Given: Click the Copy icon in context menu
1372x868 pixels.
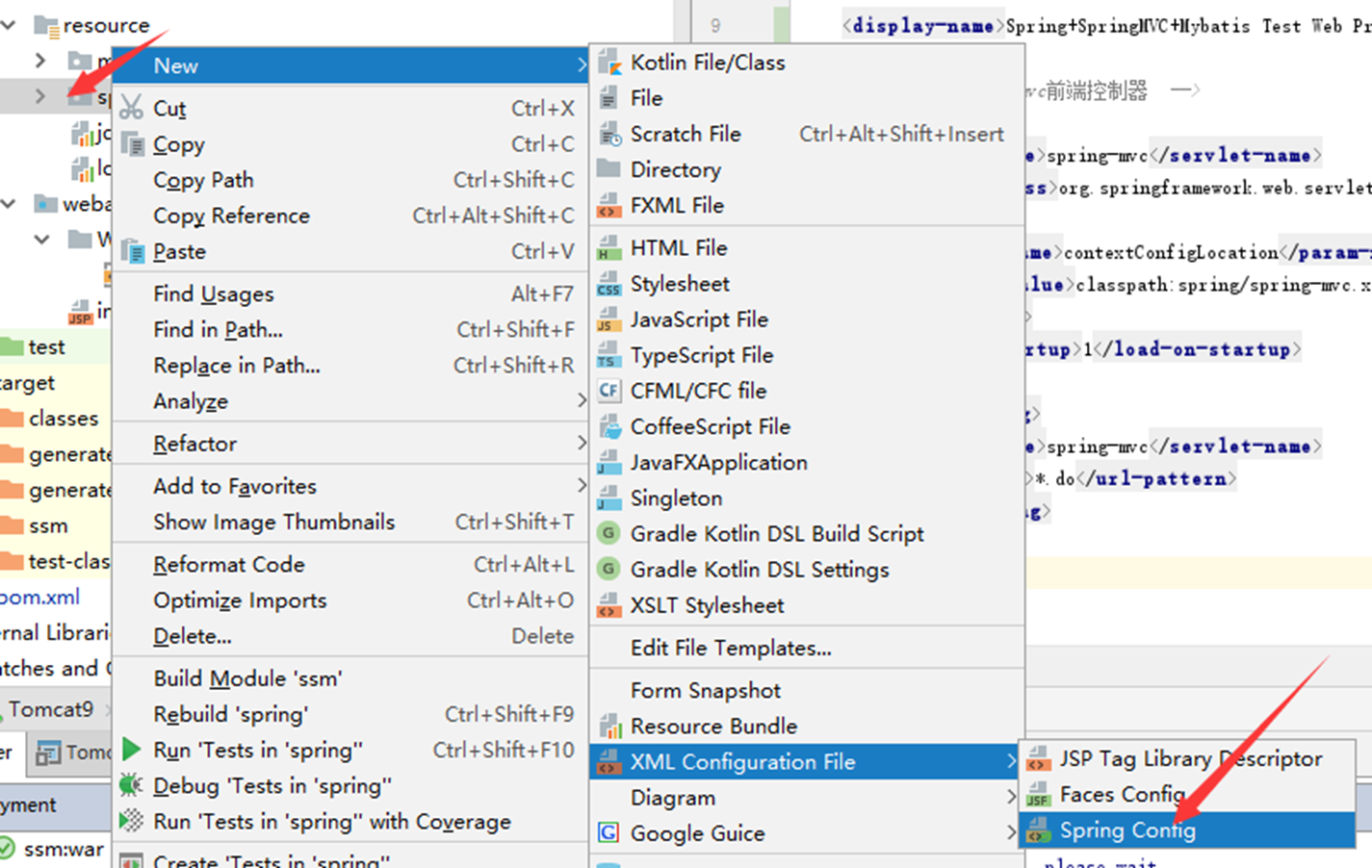Looking at the screenshot, I should pos(132,144).
